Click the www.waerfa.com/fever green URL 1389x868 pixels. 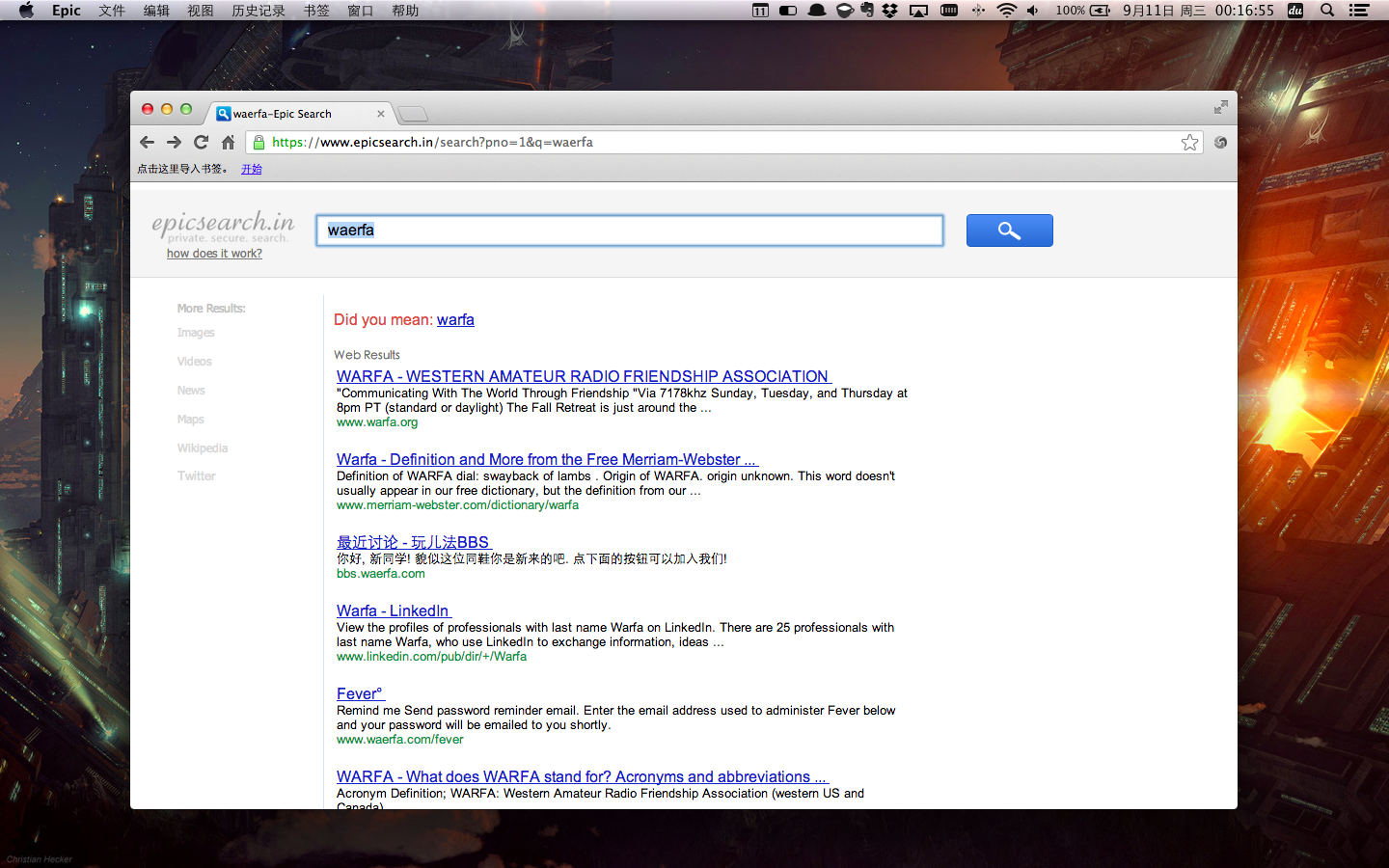click(400, 740)
